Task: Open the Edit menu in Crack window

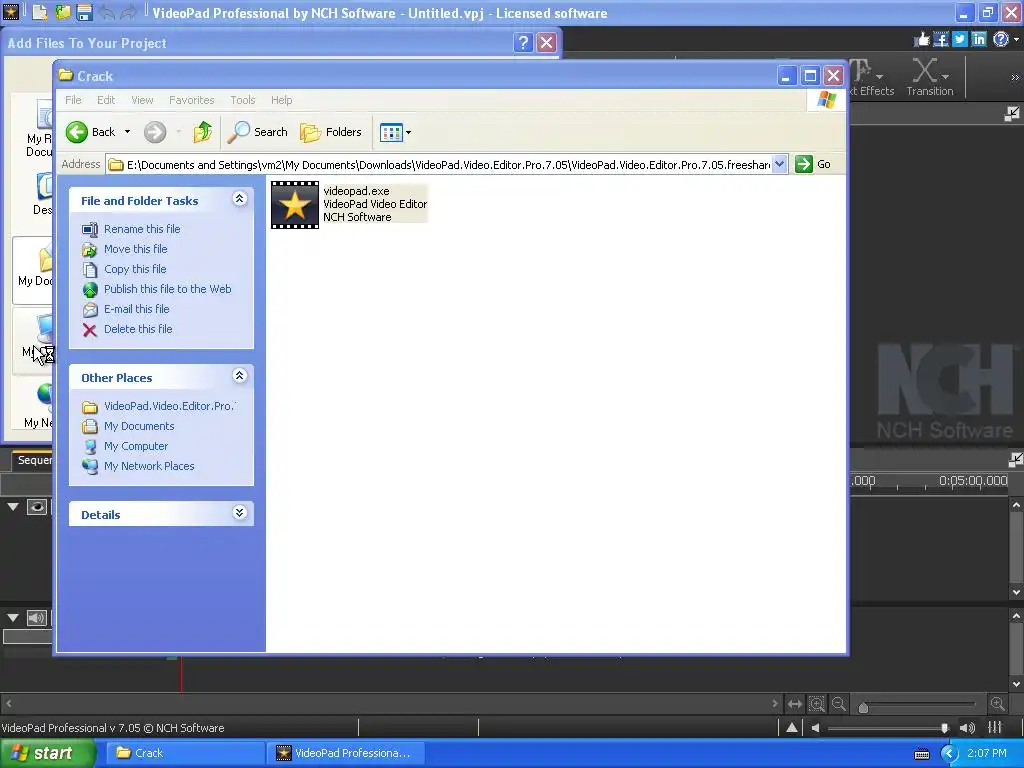Action: (x=106, y=100)
